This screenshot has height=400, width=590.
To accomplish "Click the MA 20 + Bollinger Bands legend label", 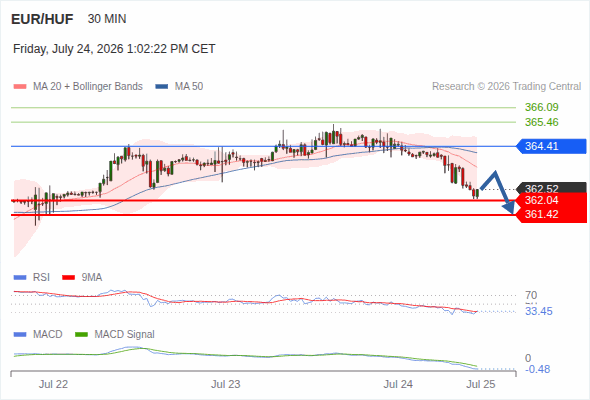I will click(x=88, y=87).
